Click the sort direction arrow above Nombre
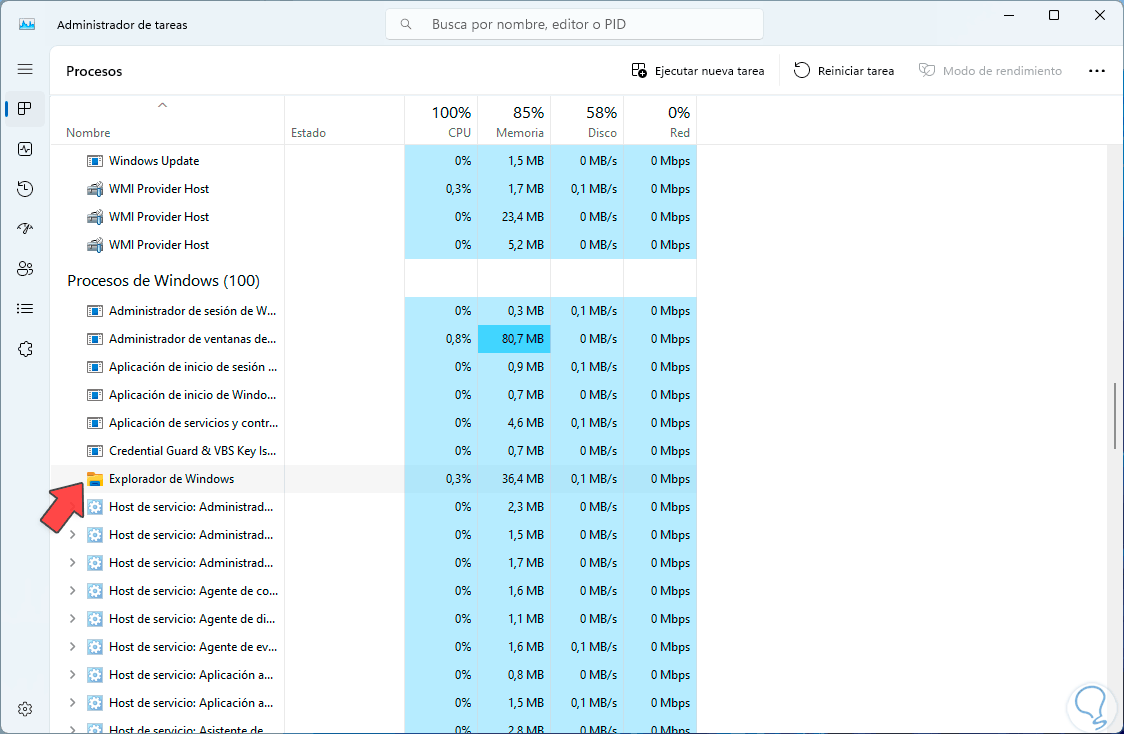1124x734 pixels. pyautogui.click(x=163, y=105)
